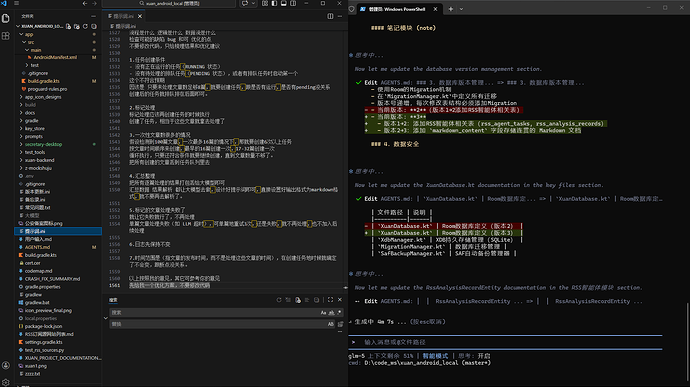This screenshot has width=690, height=387.
Task: Open editor more-actions dash next to split
Action: coord(340,16)
